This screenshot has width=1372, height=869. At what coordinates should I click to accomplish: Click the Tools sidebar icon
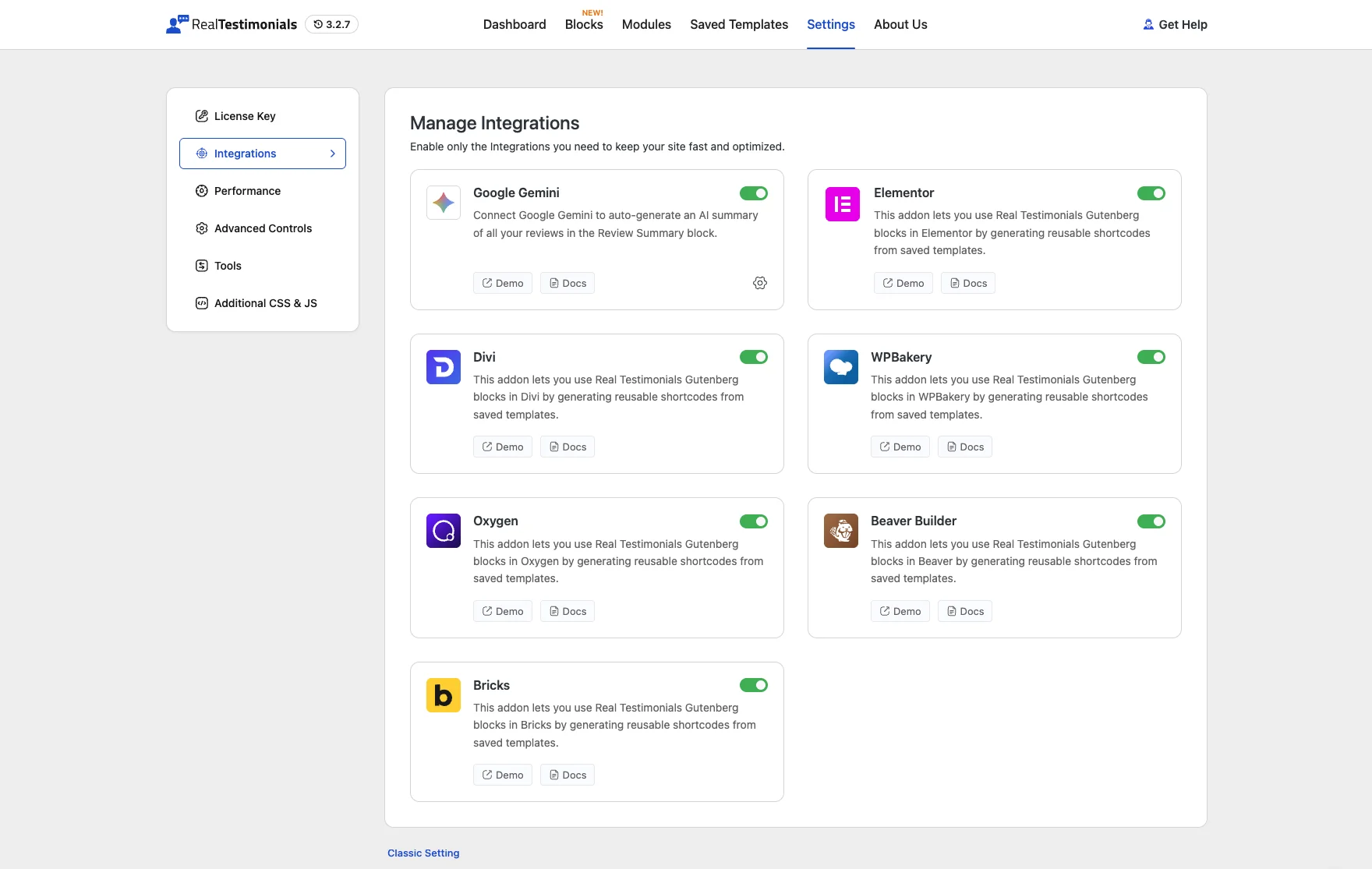[x=202, y=266]
